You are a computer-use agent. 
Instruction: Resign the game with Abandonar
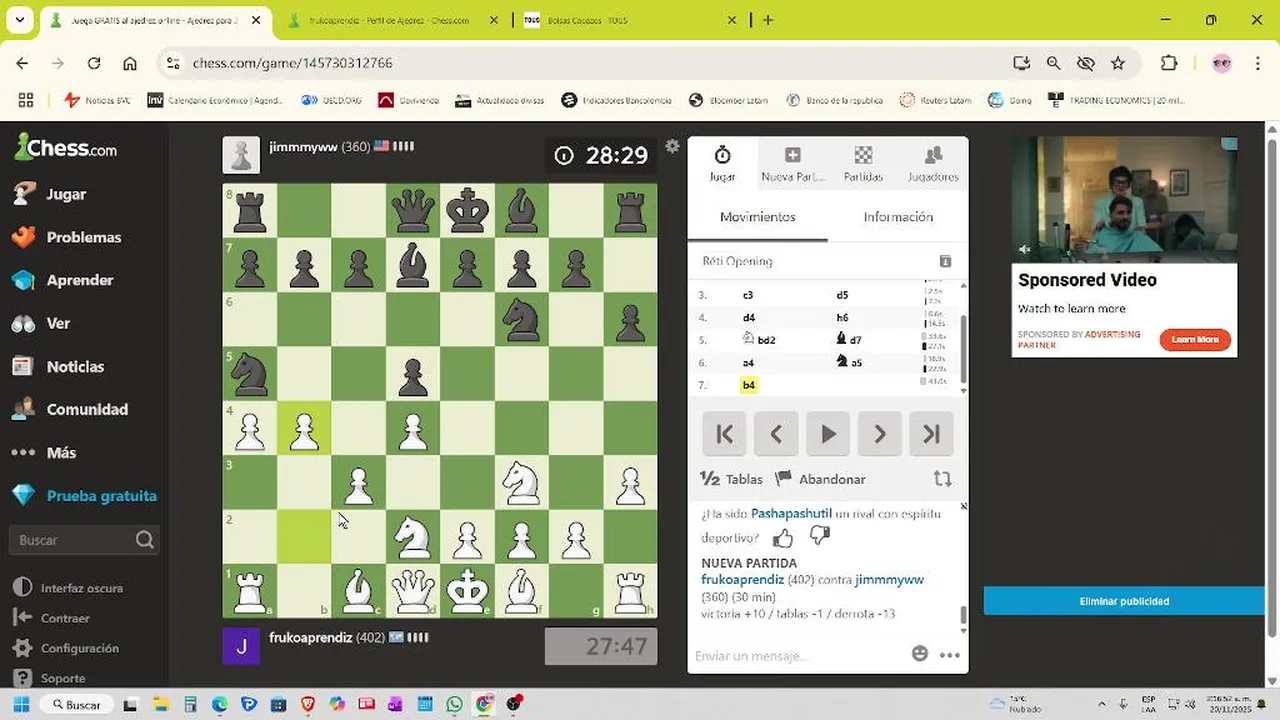[x=821, y=479]
